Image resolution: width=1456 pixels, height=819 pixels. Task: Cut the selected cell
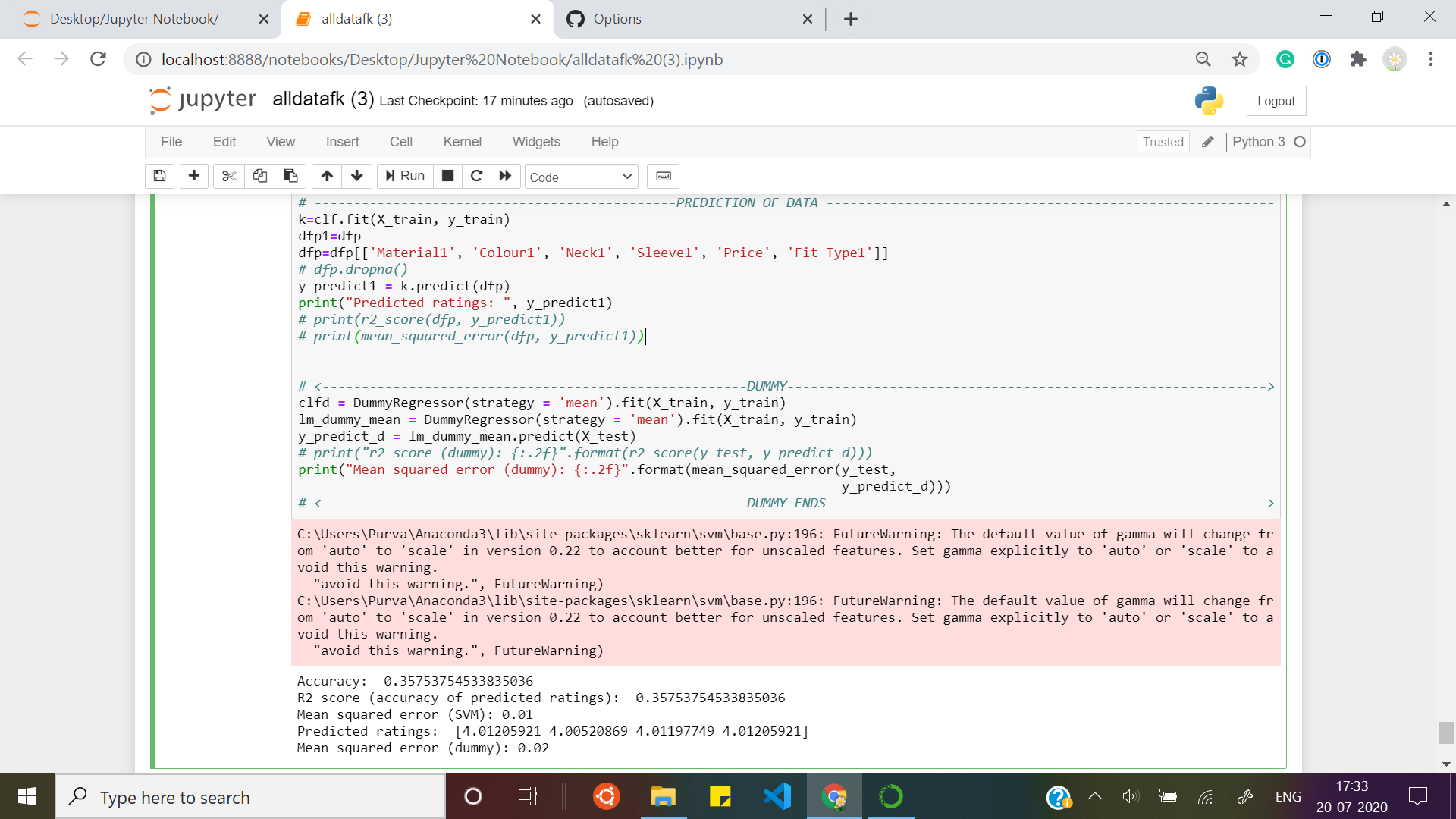229,176
